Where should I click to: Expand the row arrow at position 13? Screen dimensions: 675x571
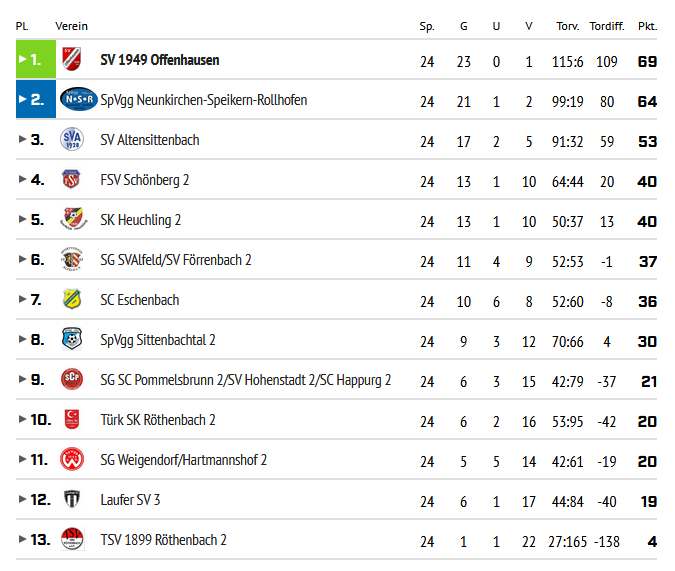click(x=23, y=539)
